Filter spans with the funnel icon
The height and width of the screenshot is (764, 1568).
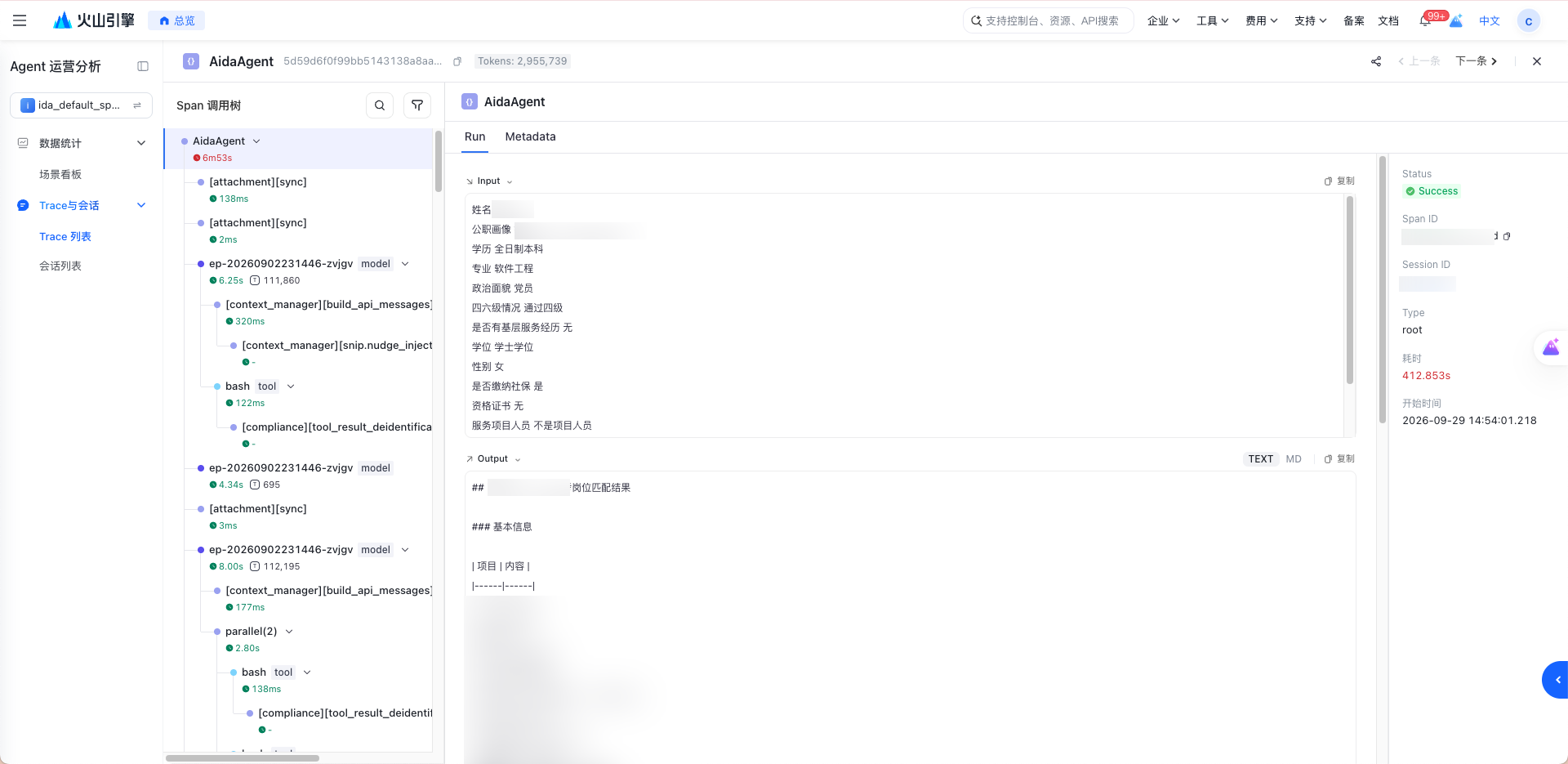(417, 105)
